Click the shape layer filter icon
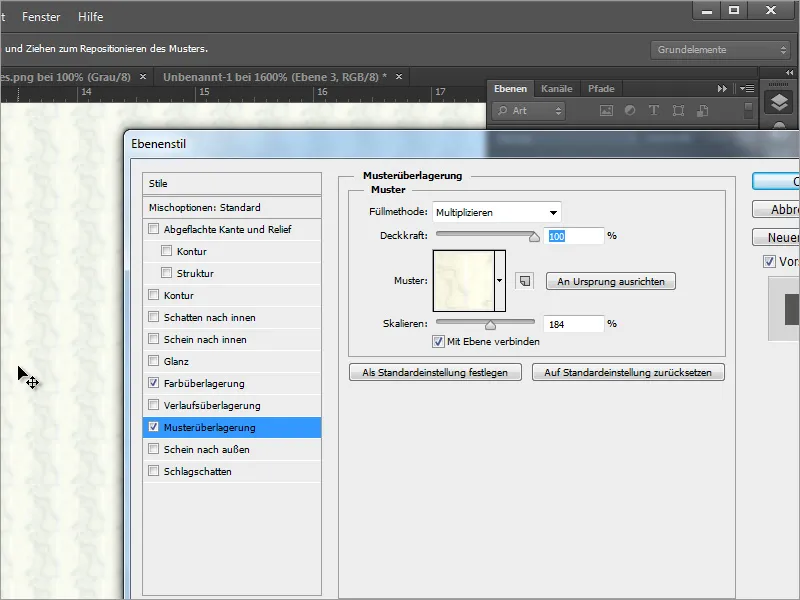 click(x=678, y=111)
